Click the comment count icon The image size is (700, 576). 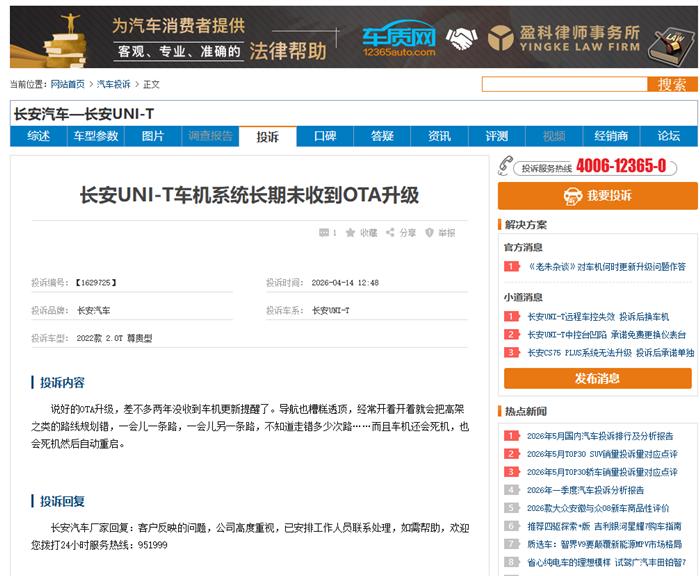click(x=324, y=233)
